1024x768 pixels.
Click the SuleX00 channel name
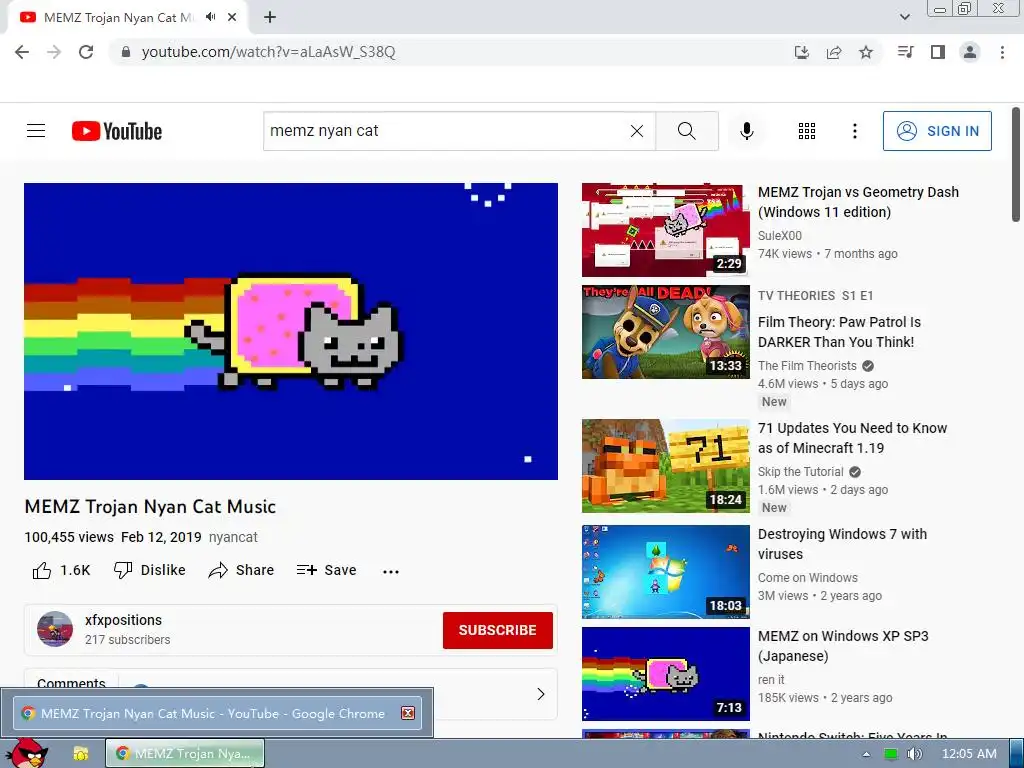click(780, 236)
